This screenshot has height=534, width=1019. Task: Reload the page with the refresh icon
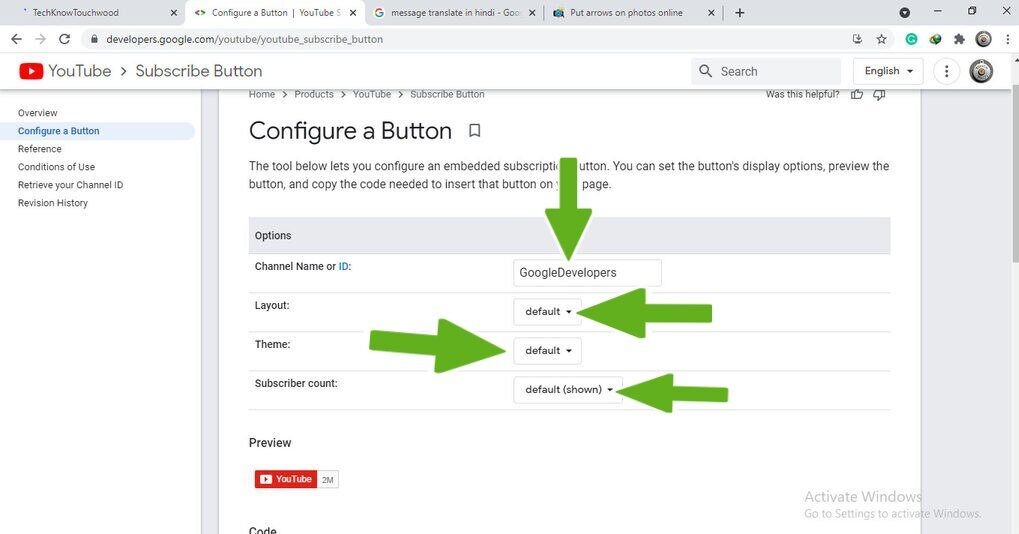click(64, 39)
